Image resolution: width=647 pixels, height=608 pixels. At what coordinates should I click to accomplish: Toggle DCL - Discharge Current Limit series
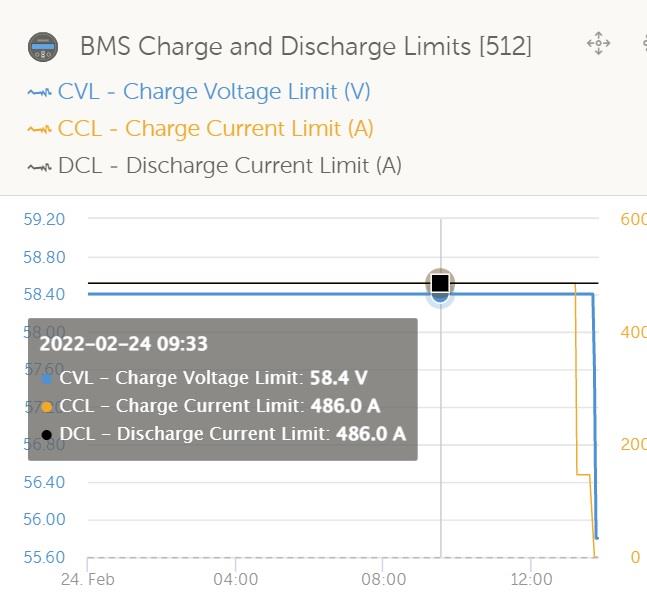coord(230,166)
